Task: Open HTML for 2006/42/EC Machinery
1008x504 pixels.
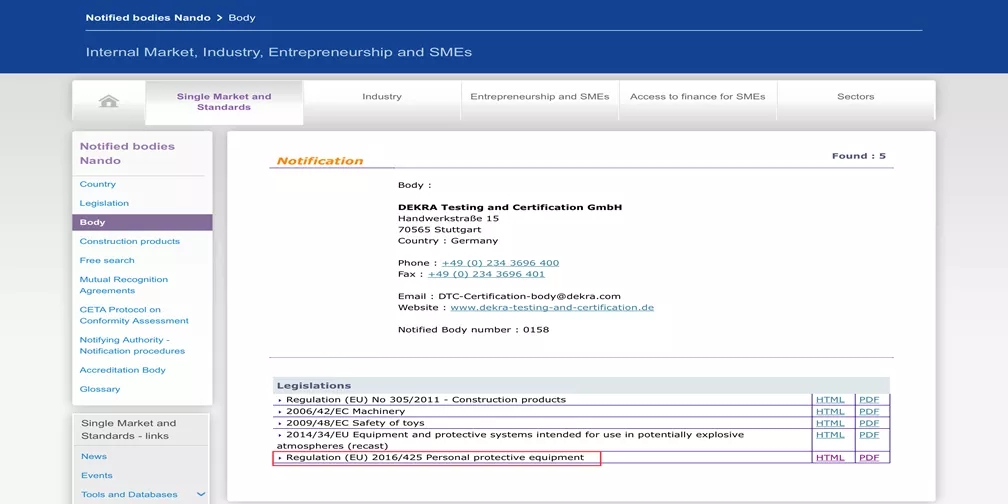Action: click(830, 411)
